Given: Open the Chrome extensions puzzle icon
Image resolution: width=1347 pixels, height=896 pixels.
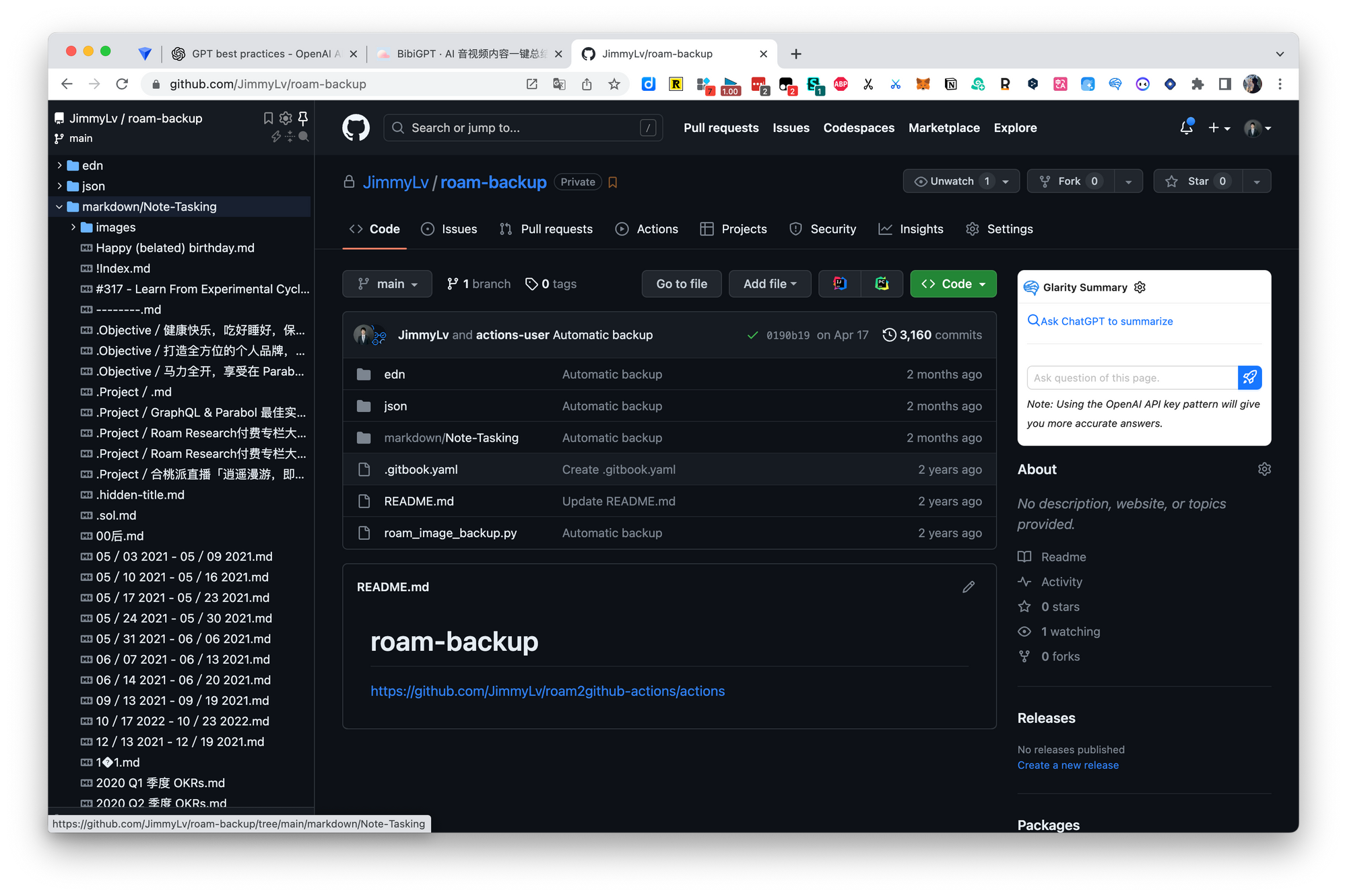Looking at the screenshot, I should [1197, 84].
